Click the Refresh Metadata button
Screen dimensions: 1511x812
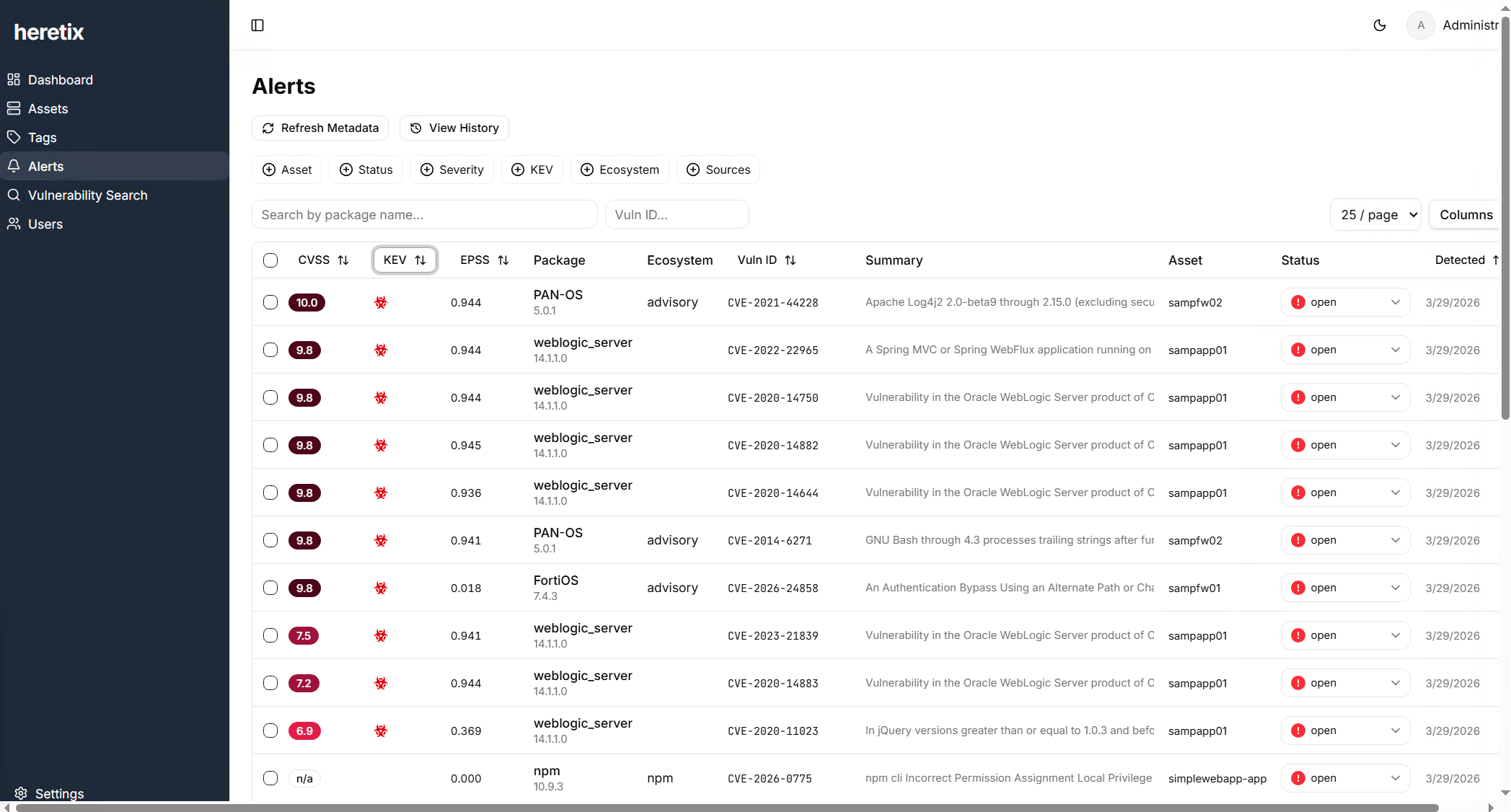320,128
